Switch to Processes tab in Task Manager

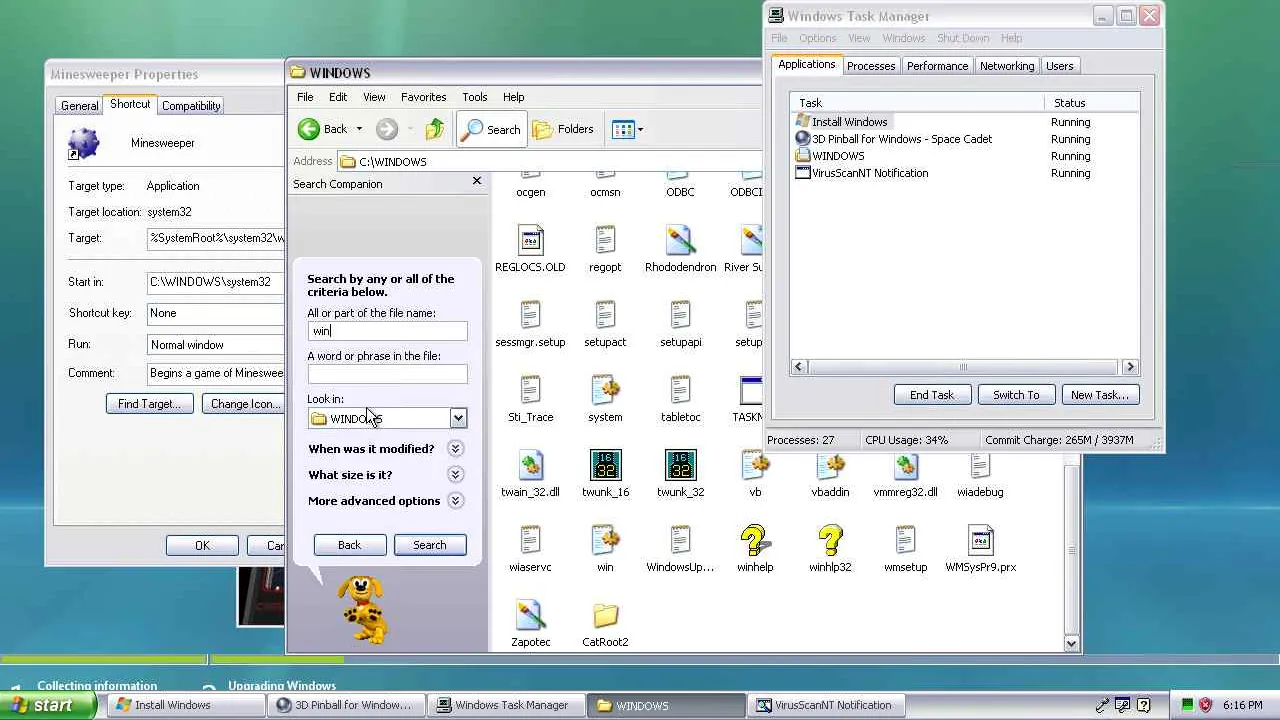point(871,66)
